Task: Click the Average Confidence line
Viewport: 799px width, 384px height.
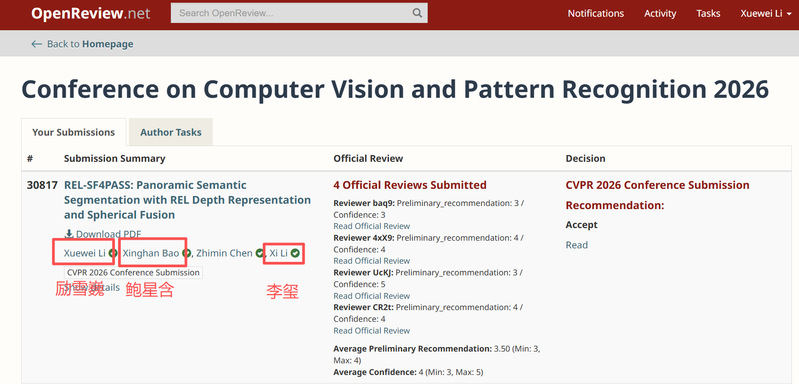Action: pyautogui.click(x=408, y=372)
